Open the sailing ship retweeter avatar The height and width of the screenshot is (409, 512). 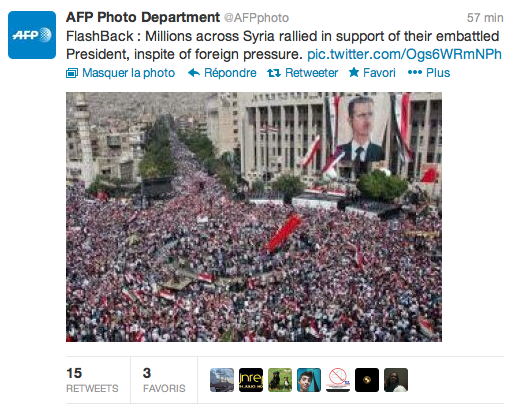pos(222,380)
